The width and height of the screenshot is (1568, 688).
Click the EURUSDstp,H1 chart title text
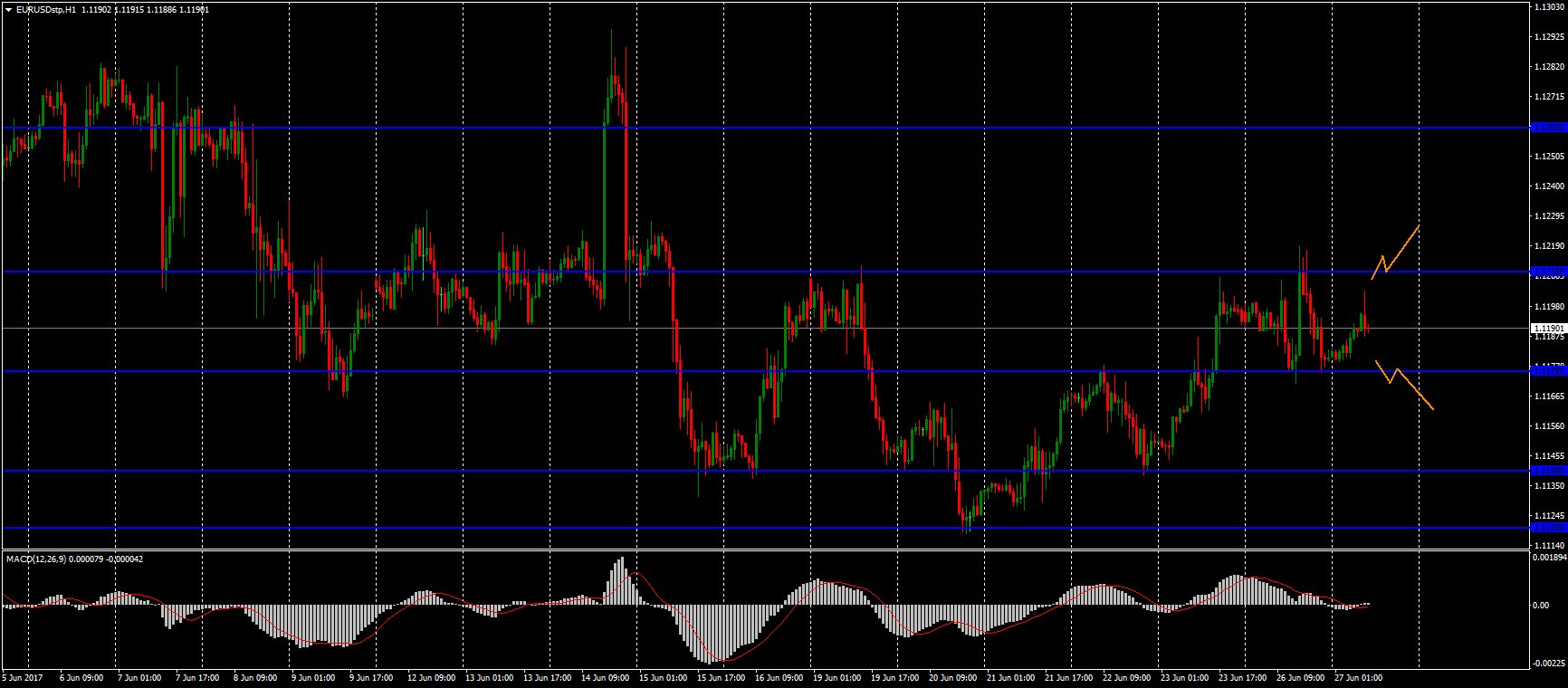(45, 9)
